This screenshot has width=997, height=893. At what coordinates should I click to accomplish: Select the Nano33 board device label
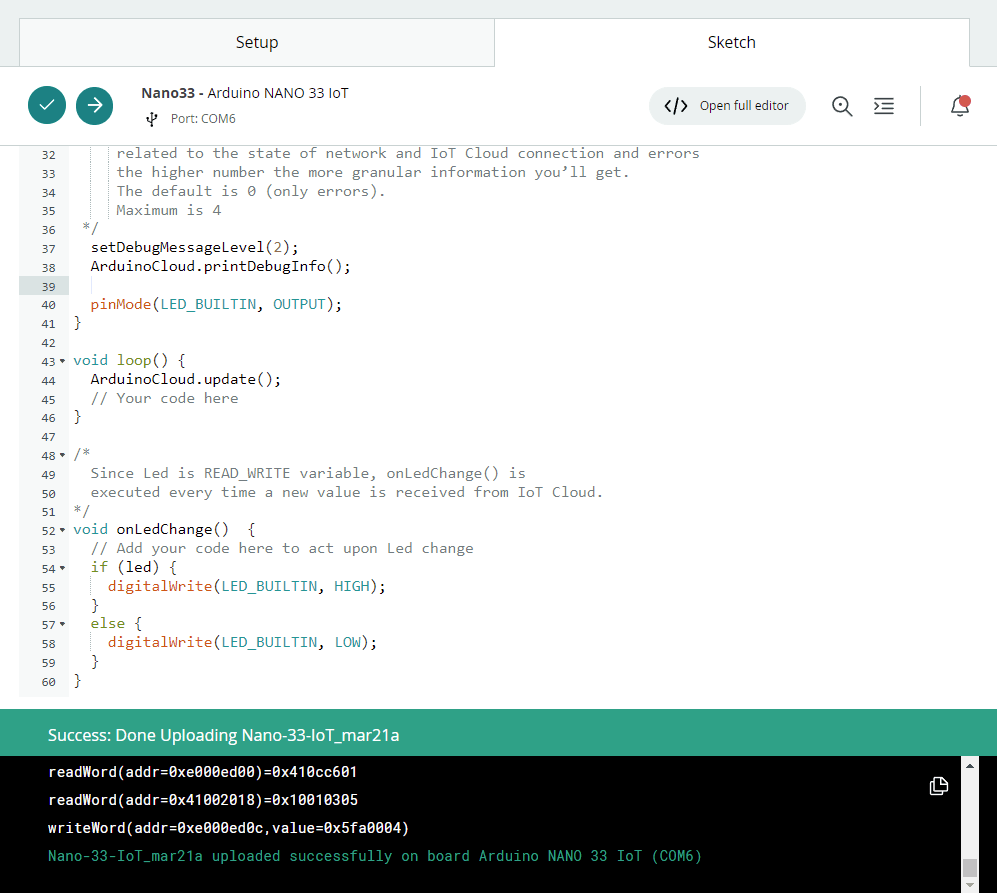245,93
